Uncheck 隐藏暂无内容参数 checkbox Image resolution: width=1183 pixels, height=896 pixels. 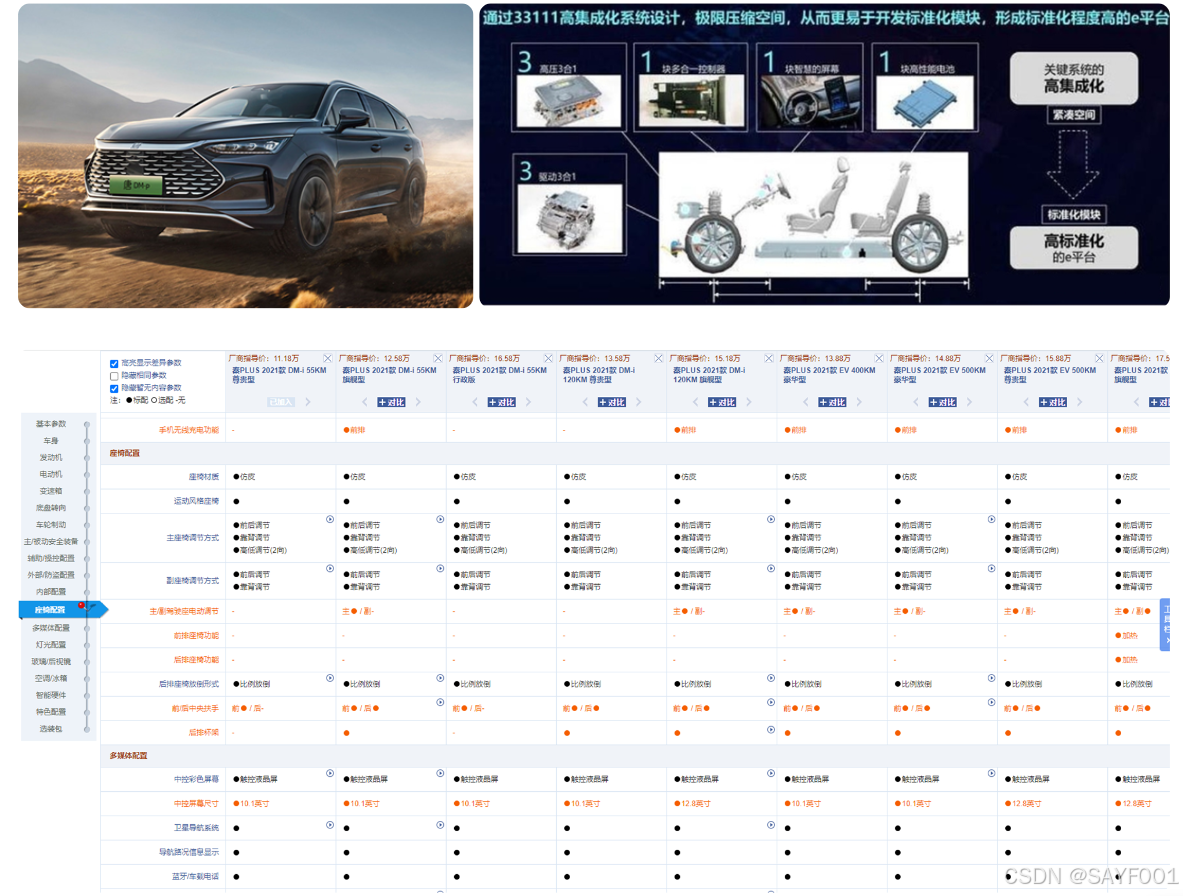tap(114, 388)
